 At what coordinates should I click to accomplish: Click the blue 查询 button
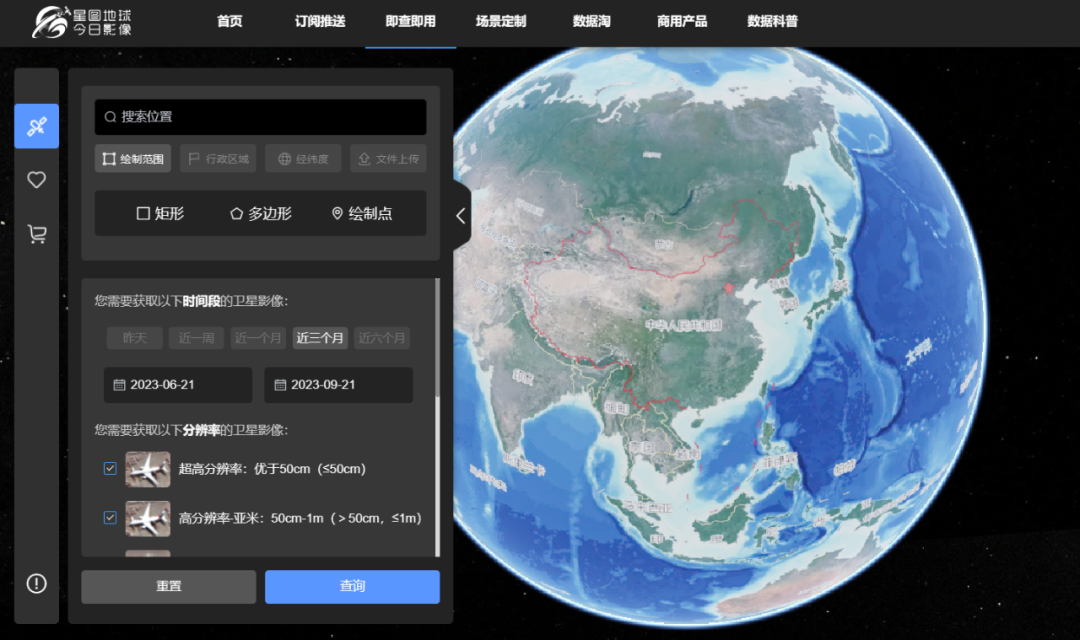click(x=352, y=587)
